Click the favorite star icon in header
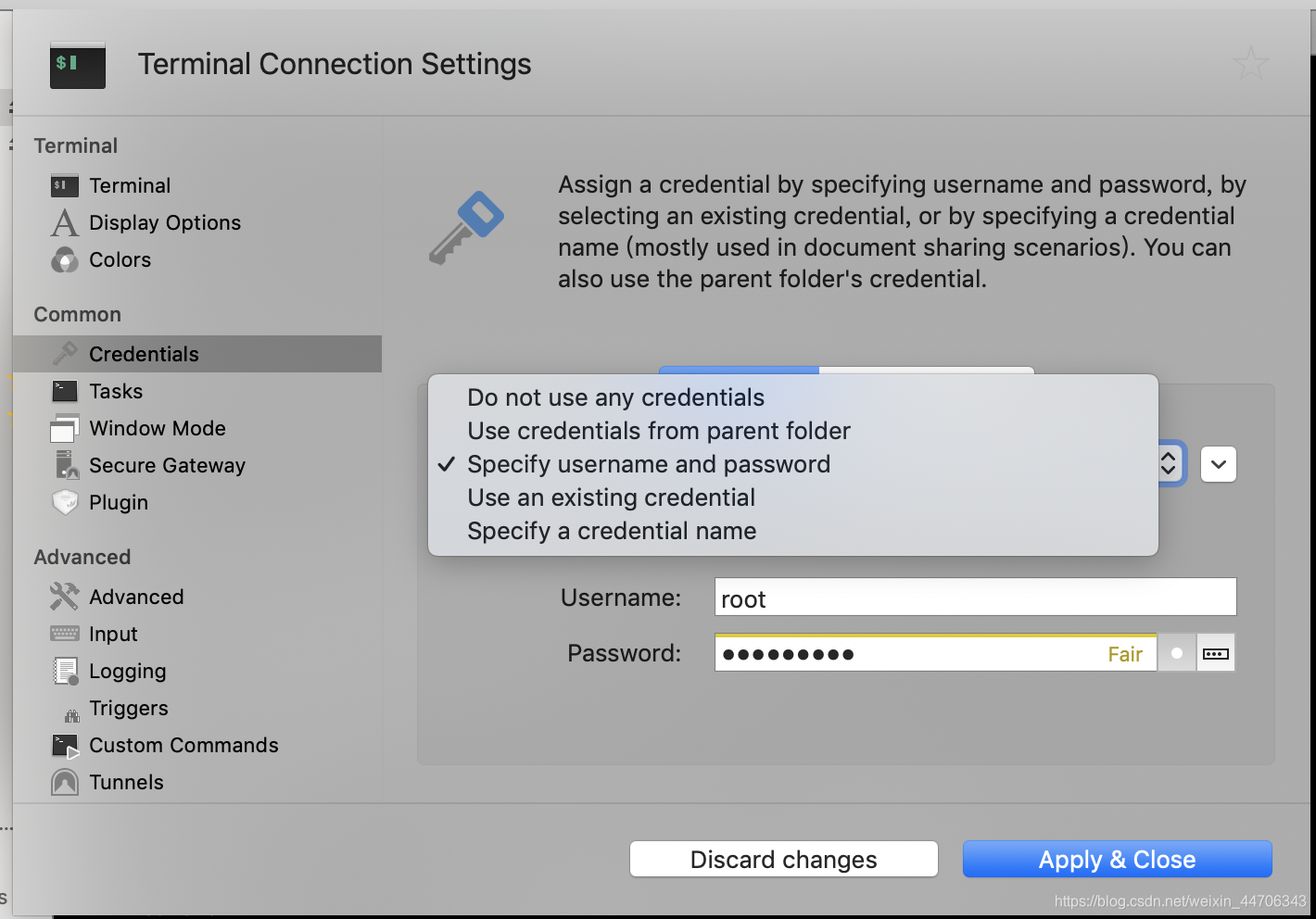The image size is (1316, 919). pos(1250,64)
